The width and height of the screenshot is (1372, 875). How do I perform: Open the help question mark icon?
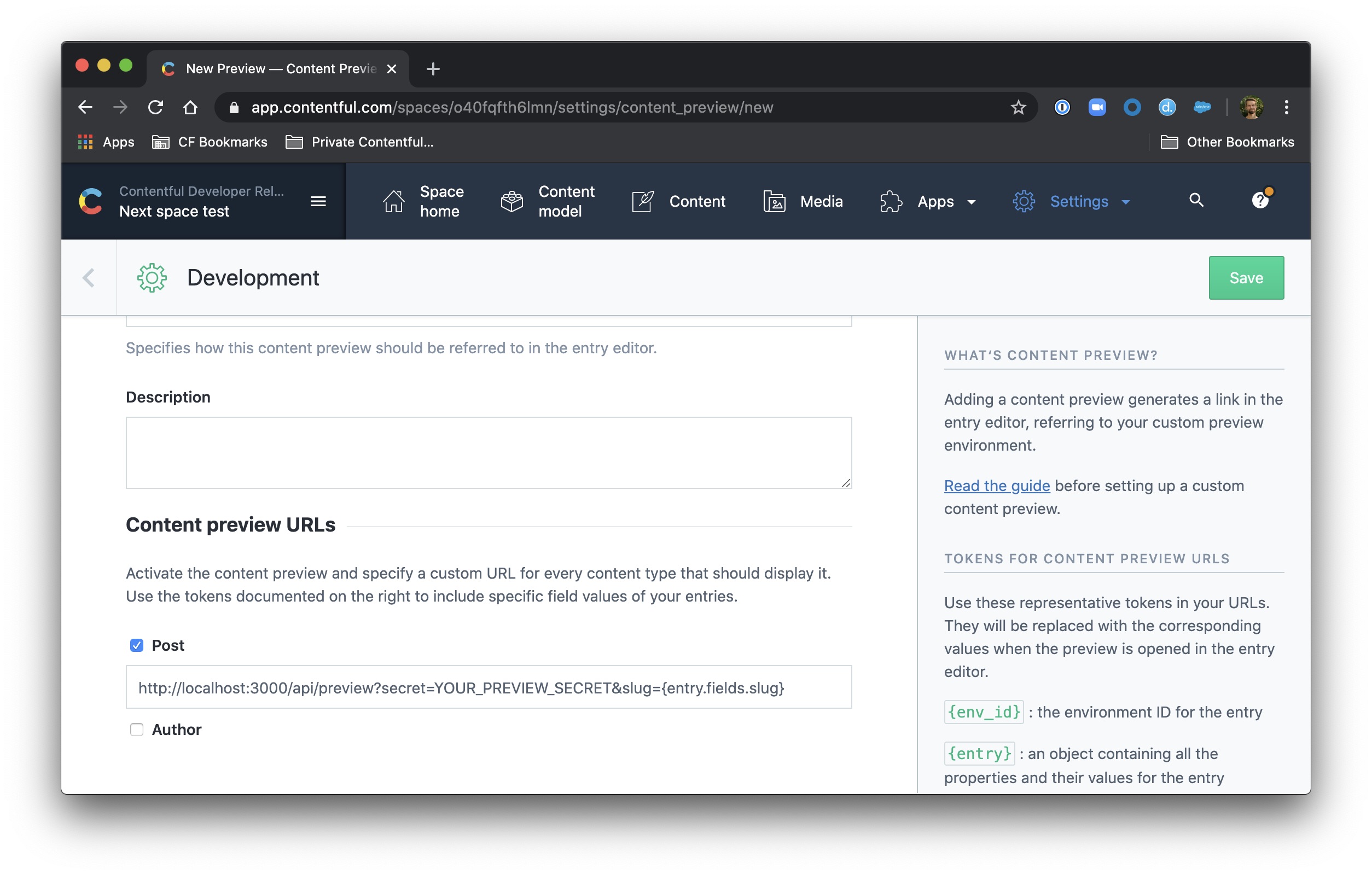coord(1260,201)
